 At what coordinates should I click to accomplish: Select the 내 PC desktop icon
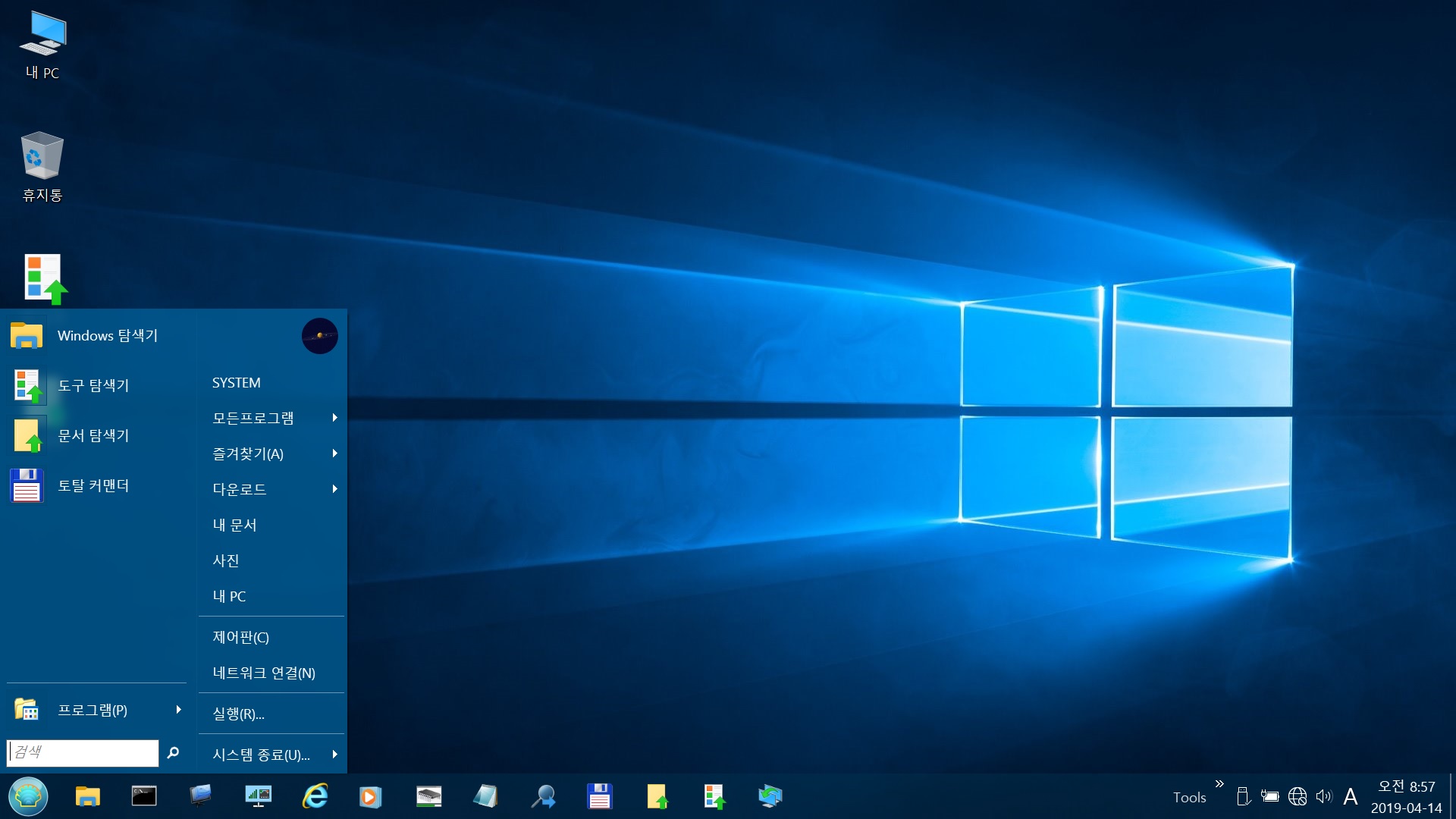(x=42, y=45)
